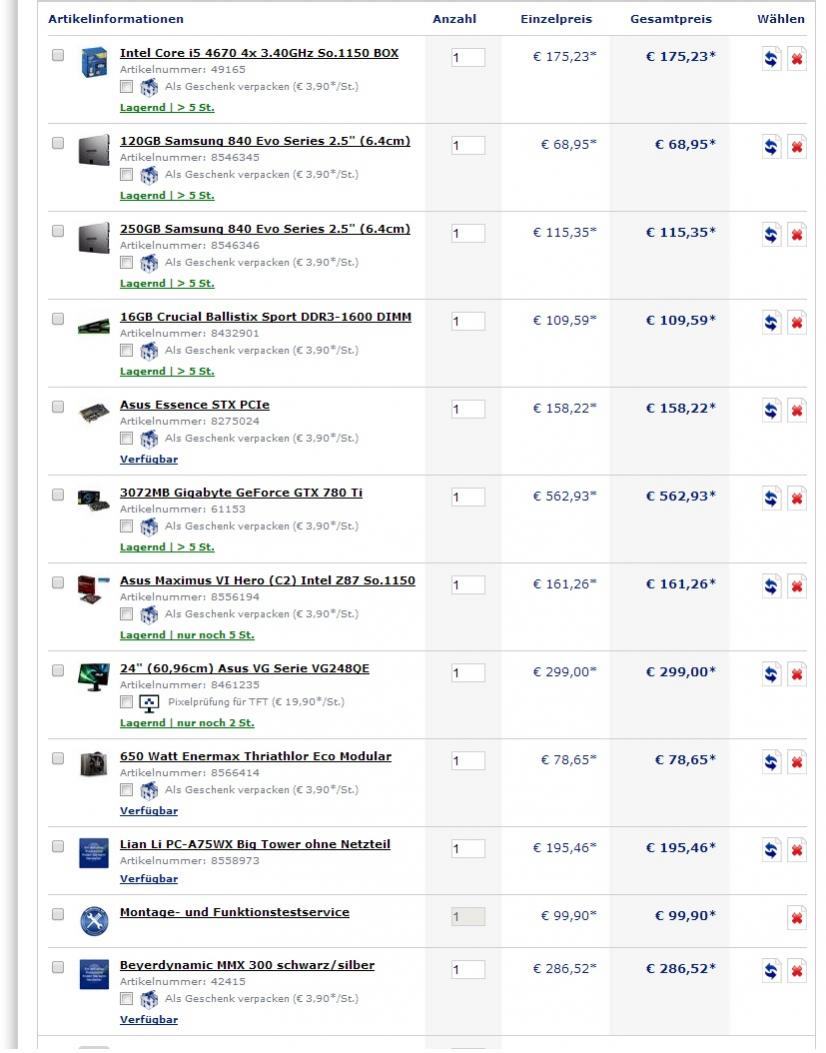Click the quantity field for GeForce GTX 780 Ti

click(x=467, y=497)
